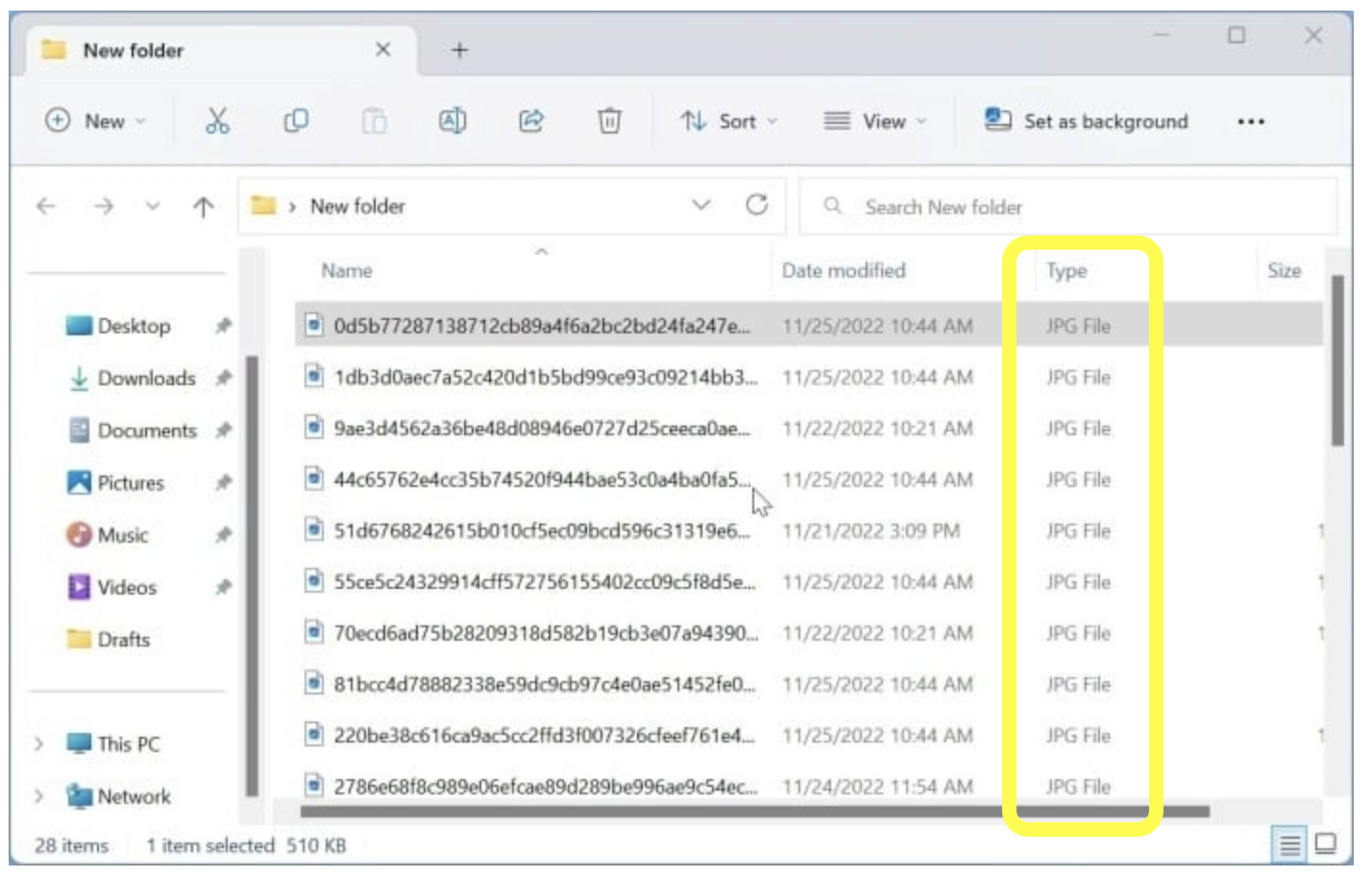
Task: Click the pin icon beside Documents
Action: point(223,430)
